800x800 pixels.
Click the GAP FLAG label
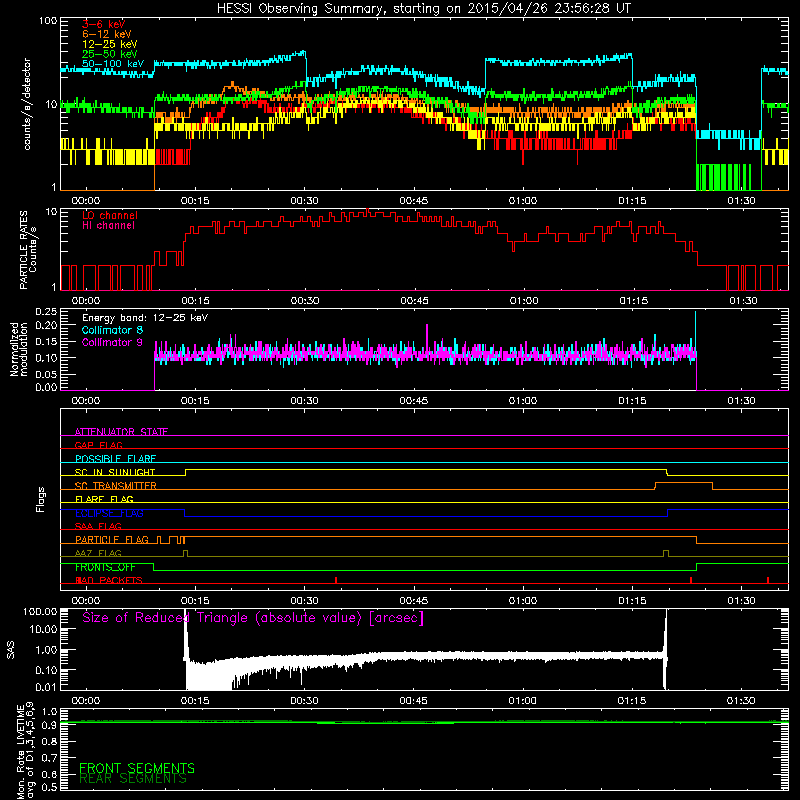click(98, 445)
